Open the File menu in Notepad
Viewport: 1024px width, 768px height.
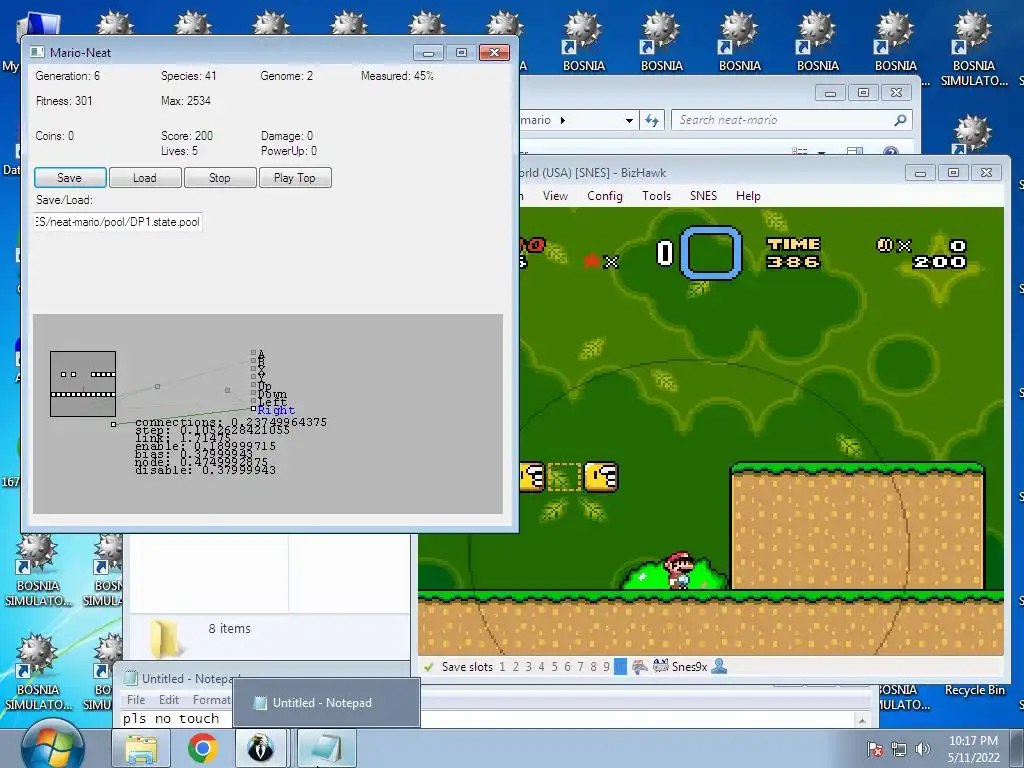(136, 699)
